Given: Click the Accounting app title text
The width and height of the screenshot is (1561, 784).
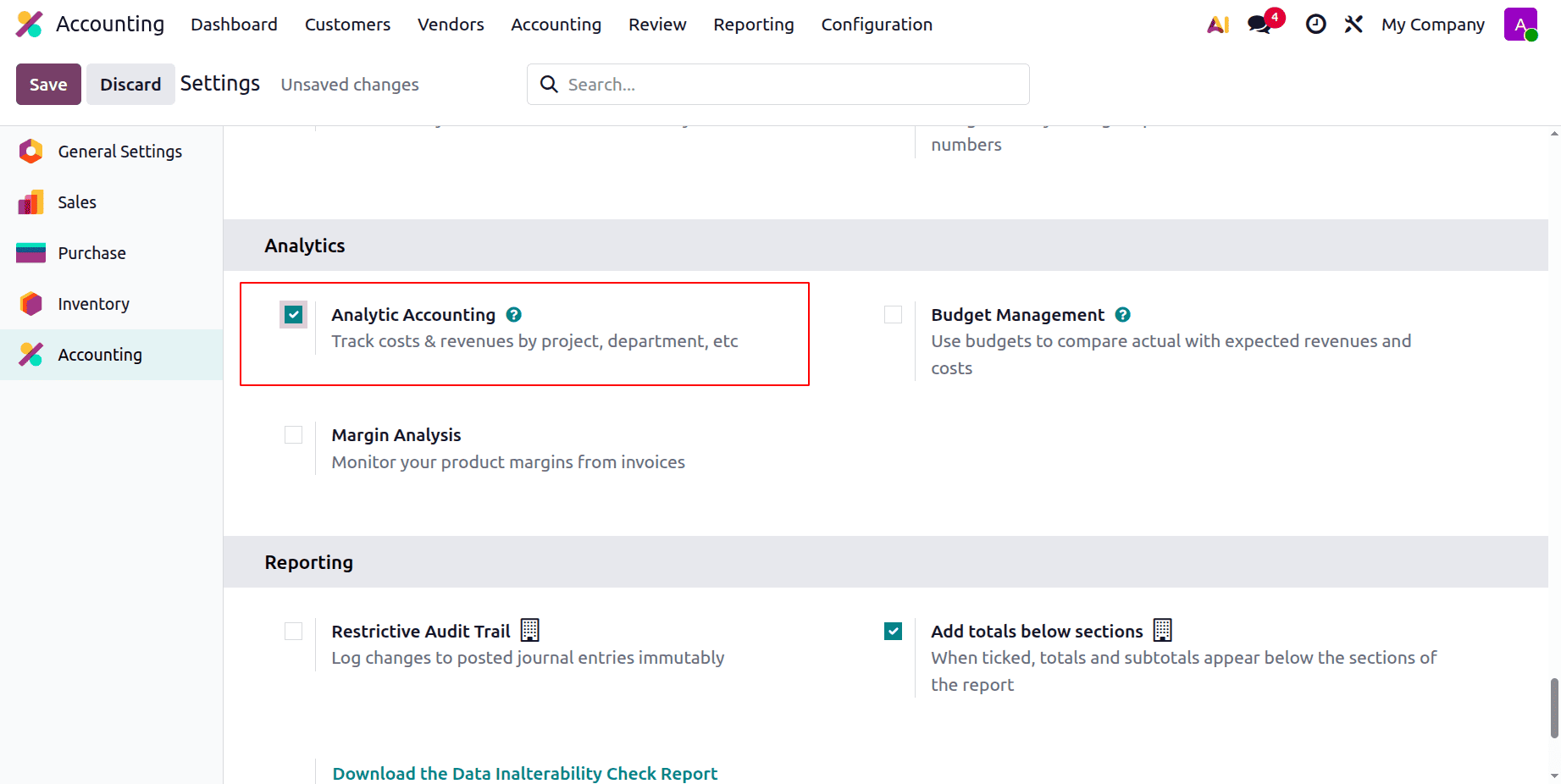Looking at the screenshot, I should [110, 25].
